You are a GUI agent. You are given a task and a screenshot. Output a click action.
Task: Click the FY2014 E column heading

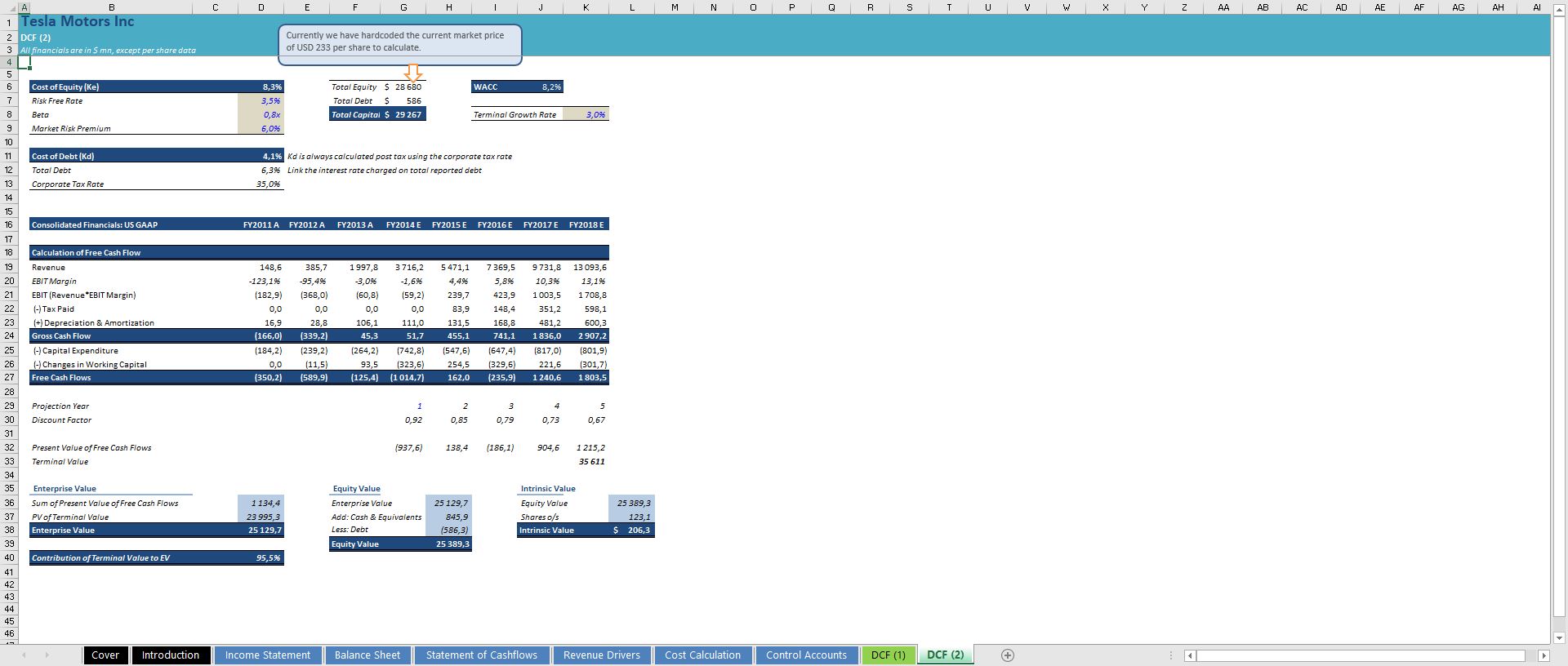[x=403, y=224]
